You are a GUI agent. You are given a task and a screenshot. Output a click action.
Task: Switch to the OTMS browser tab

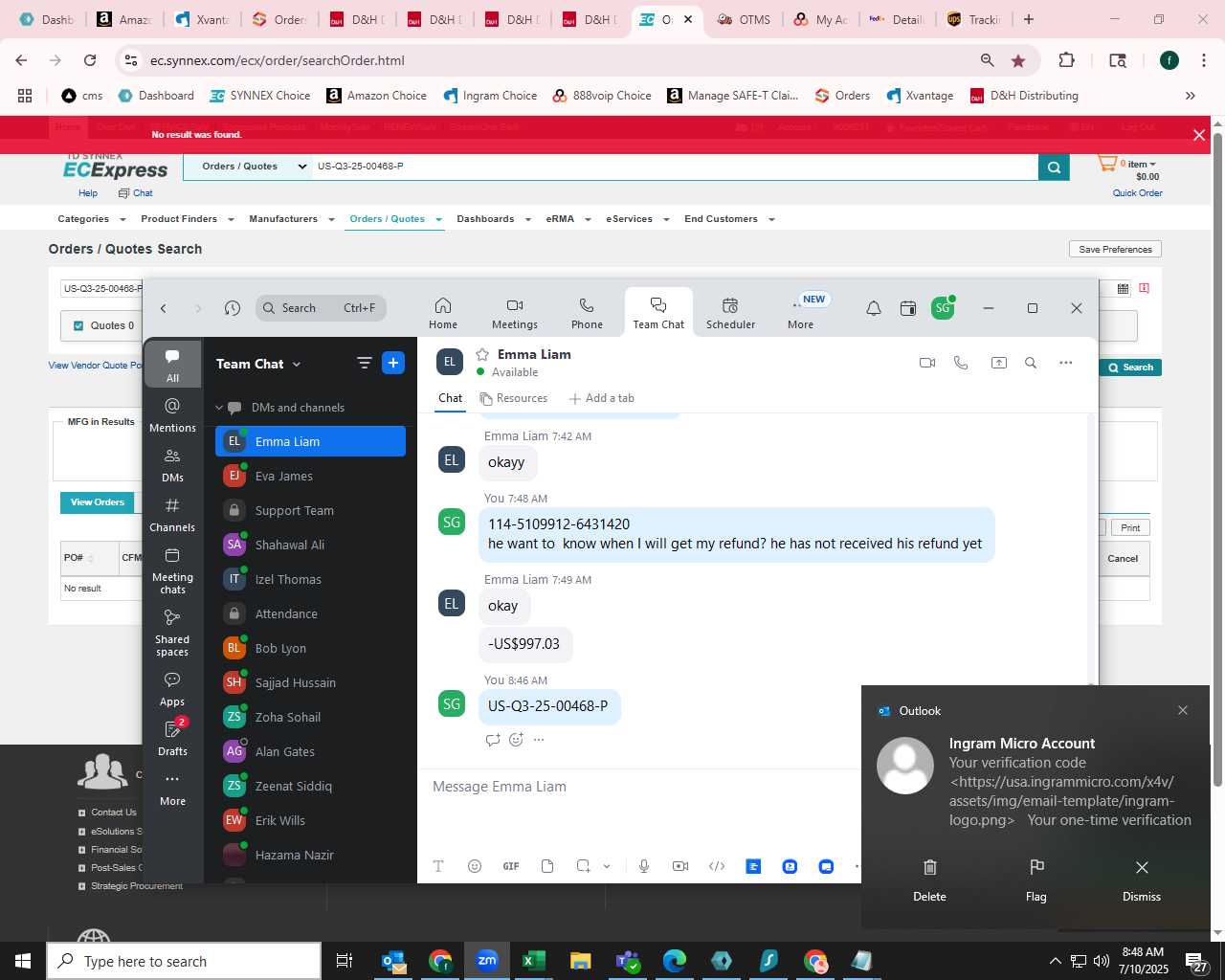(x=744, y=19)
